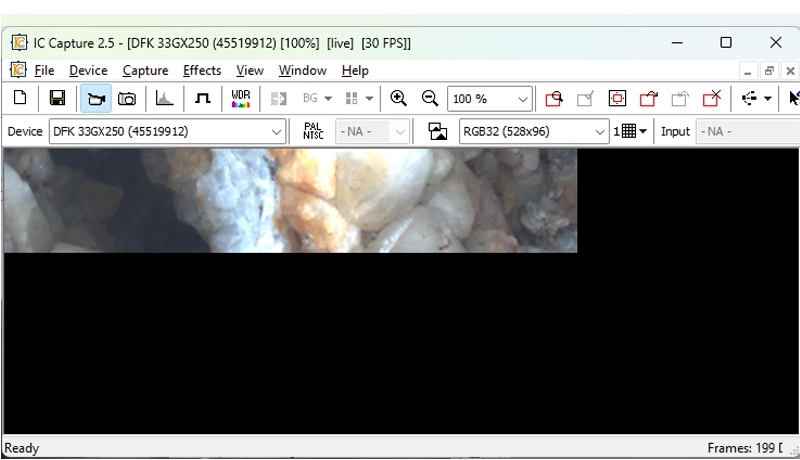Click the New document icon
The width and height of the screenshot is (800, 460).
(x=20, y=98)
